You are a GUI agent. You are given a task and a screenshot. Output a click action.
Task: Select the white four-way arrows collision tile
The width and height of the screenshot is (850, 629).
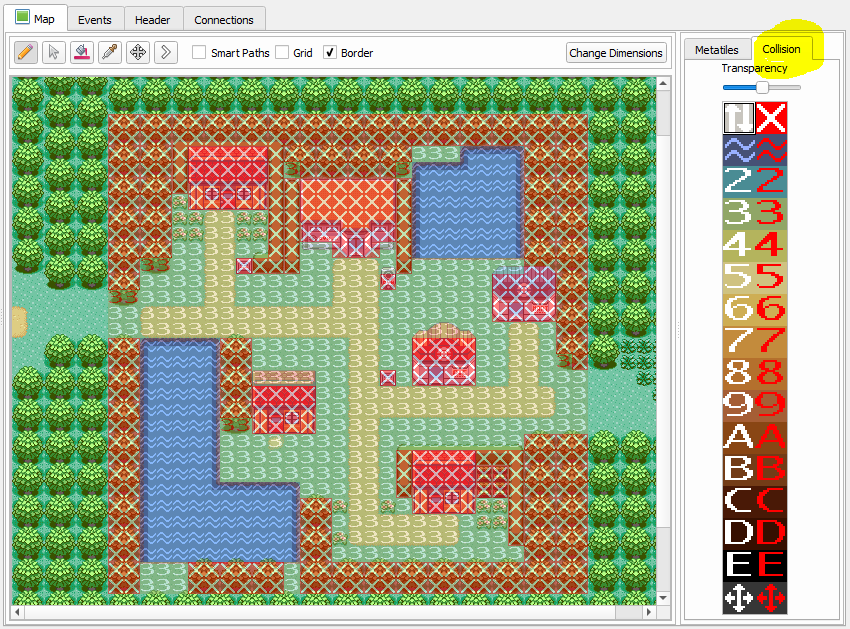click(739, 598)
